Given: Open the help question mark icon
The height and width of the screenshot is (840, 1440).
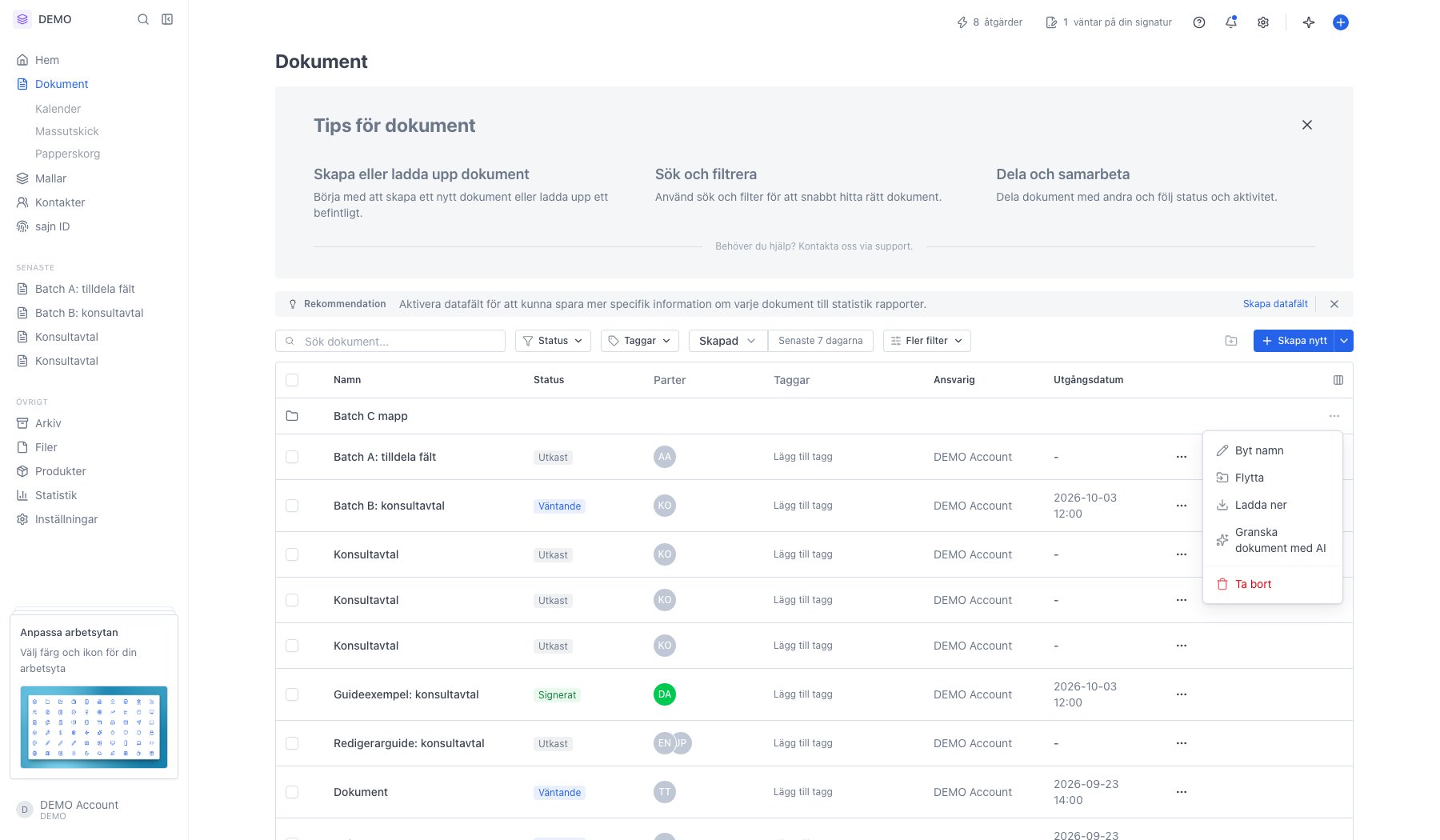Looking at the screenshot, I should point(1199,22).
